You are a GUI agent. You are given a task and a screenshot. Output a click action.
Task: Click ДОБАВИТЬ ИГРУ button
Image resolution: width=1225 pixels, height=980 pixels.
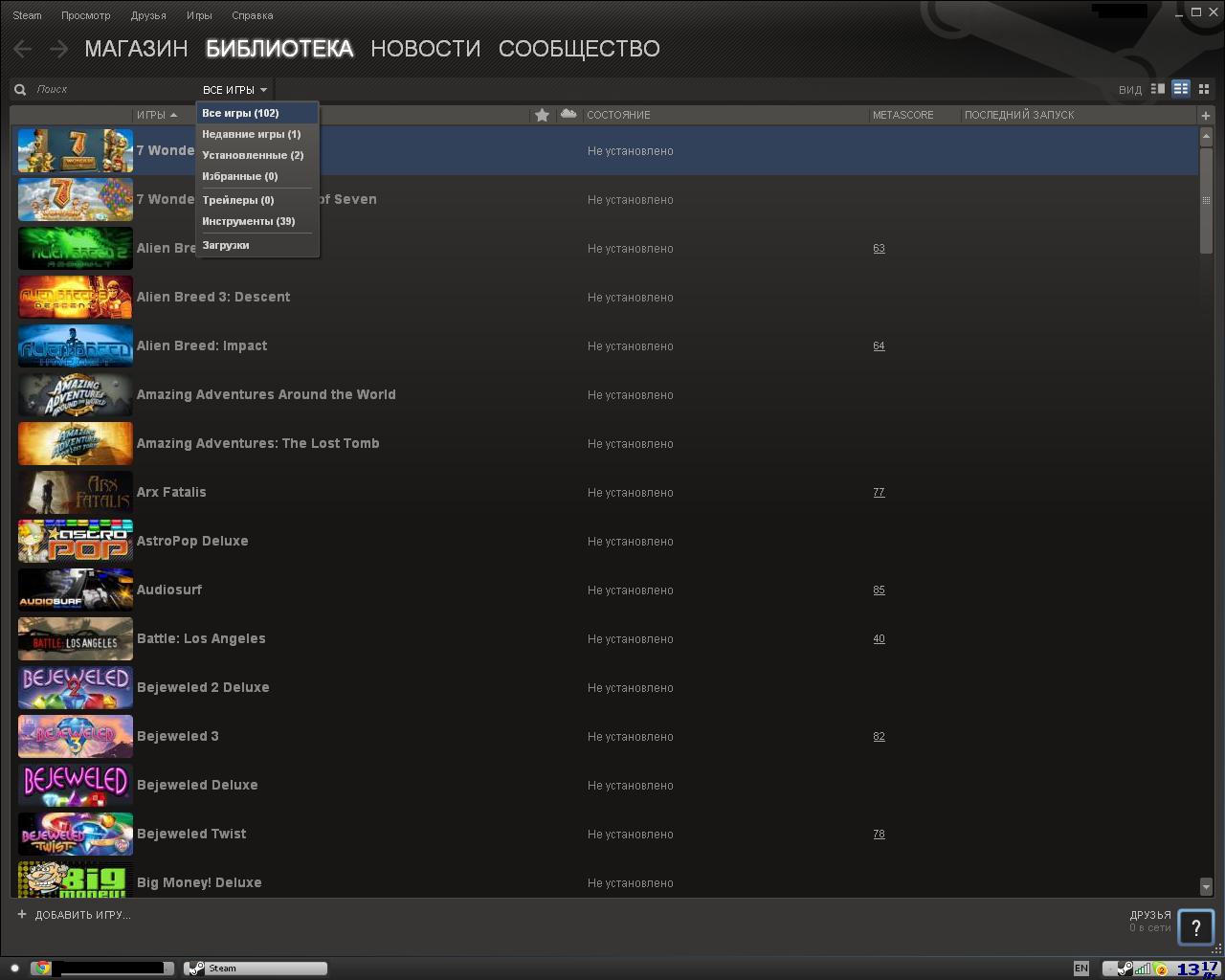pyautogui.click(x=74, y=915)
